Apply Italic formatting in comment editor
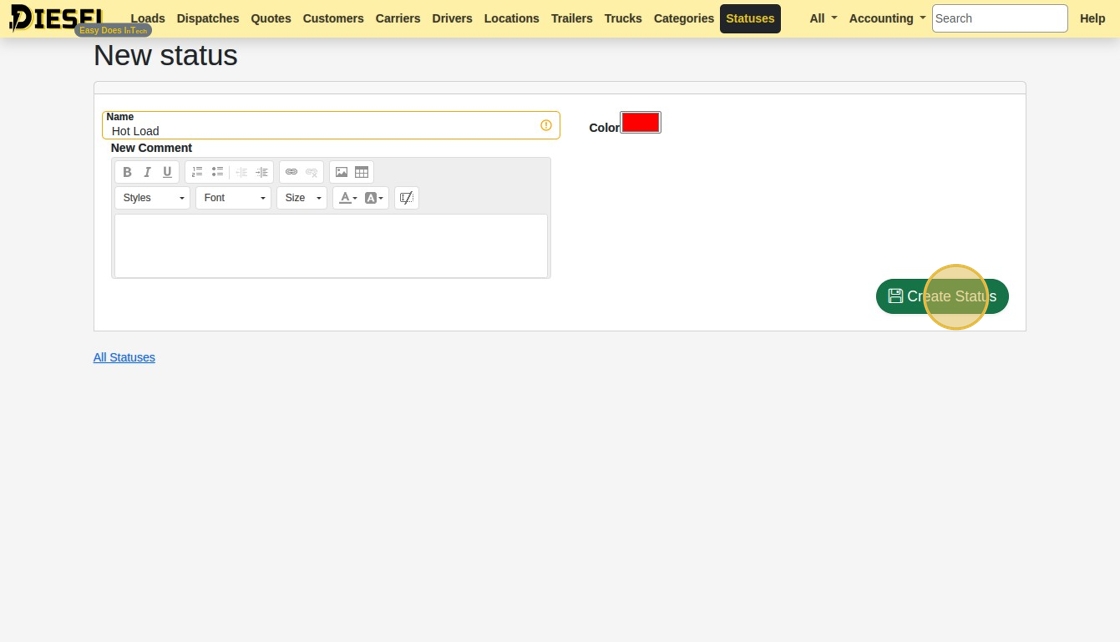Viewport: 1120px width, 642px height. click(147, 172)
